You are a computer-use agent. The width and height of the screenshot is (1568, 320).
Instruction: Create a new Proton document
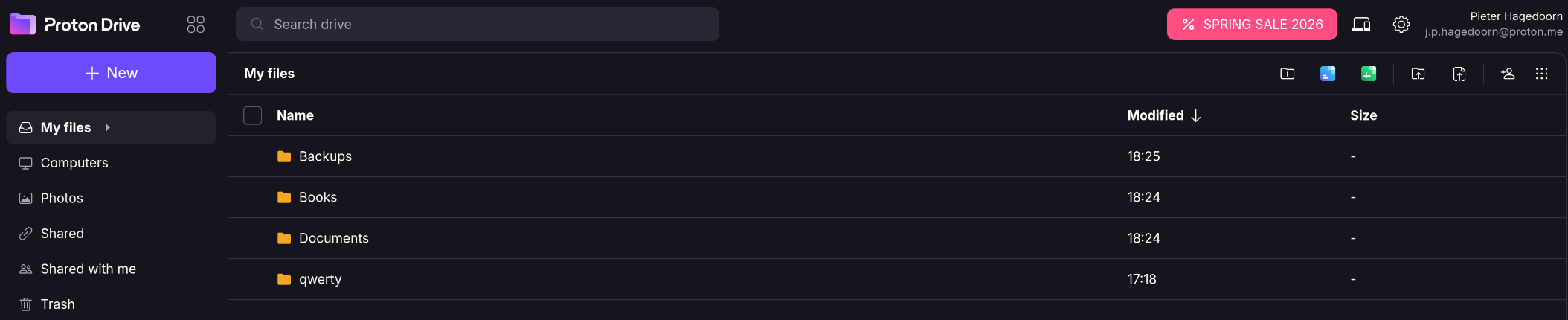[x=1328, y=74]
